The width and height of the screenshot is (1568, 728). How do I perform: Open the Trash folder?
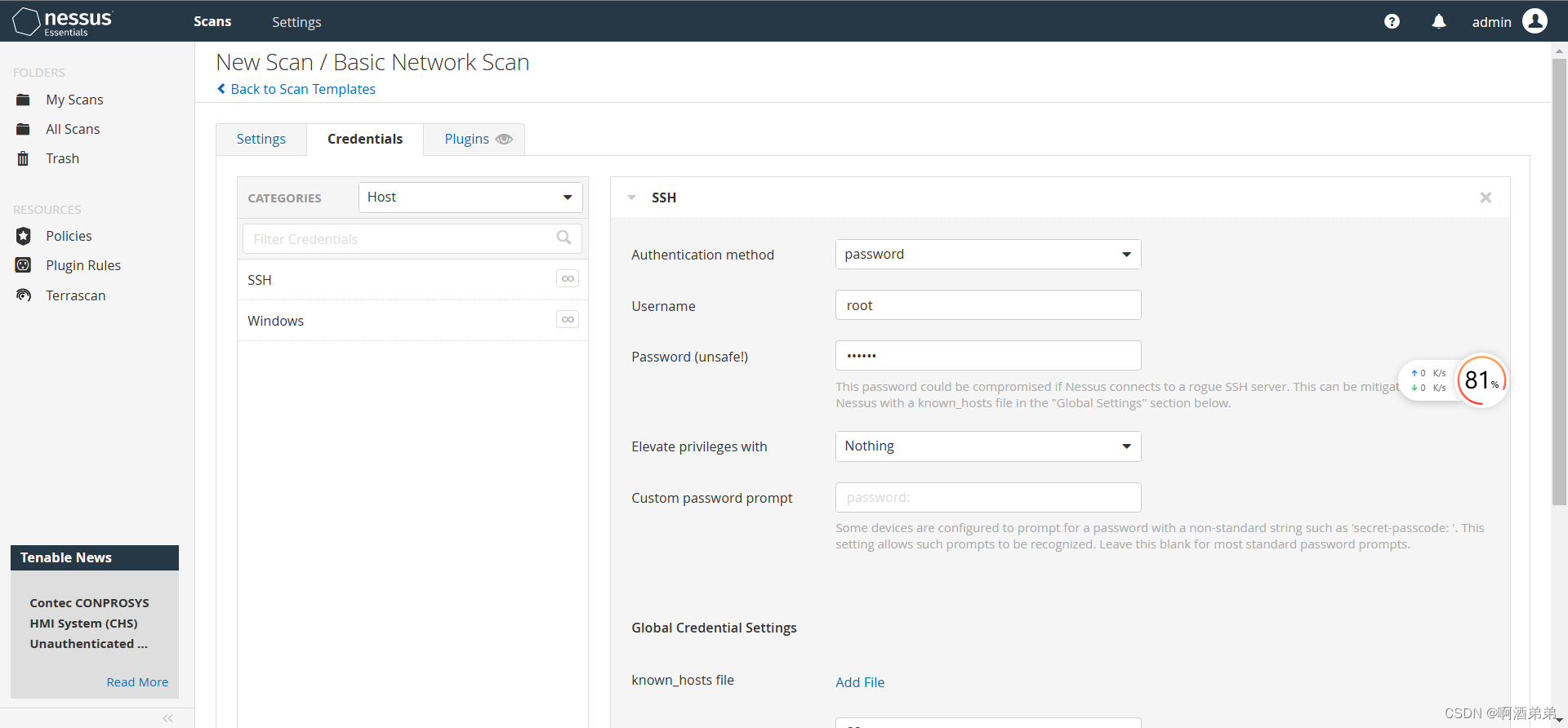pyautogui.click(x=62, y=158)
